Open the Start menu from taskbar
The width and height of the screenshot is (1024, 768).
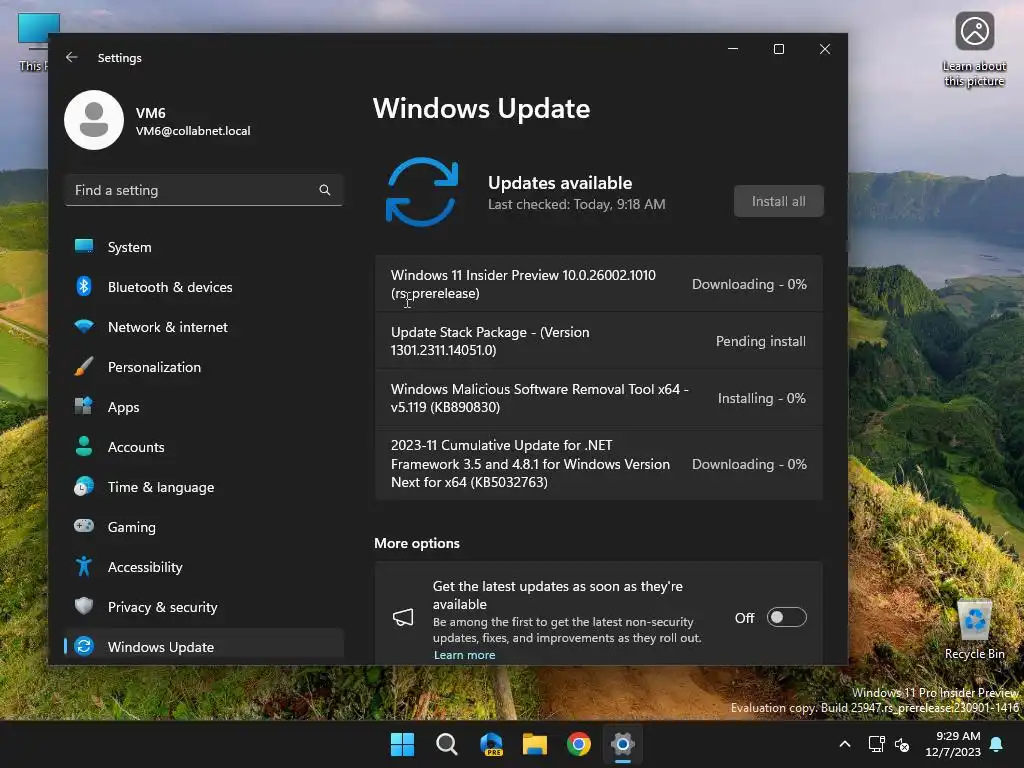click(x=402, y=744)
